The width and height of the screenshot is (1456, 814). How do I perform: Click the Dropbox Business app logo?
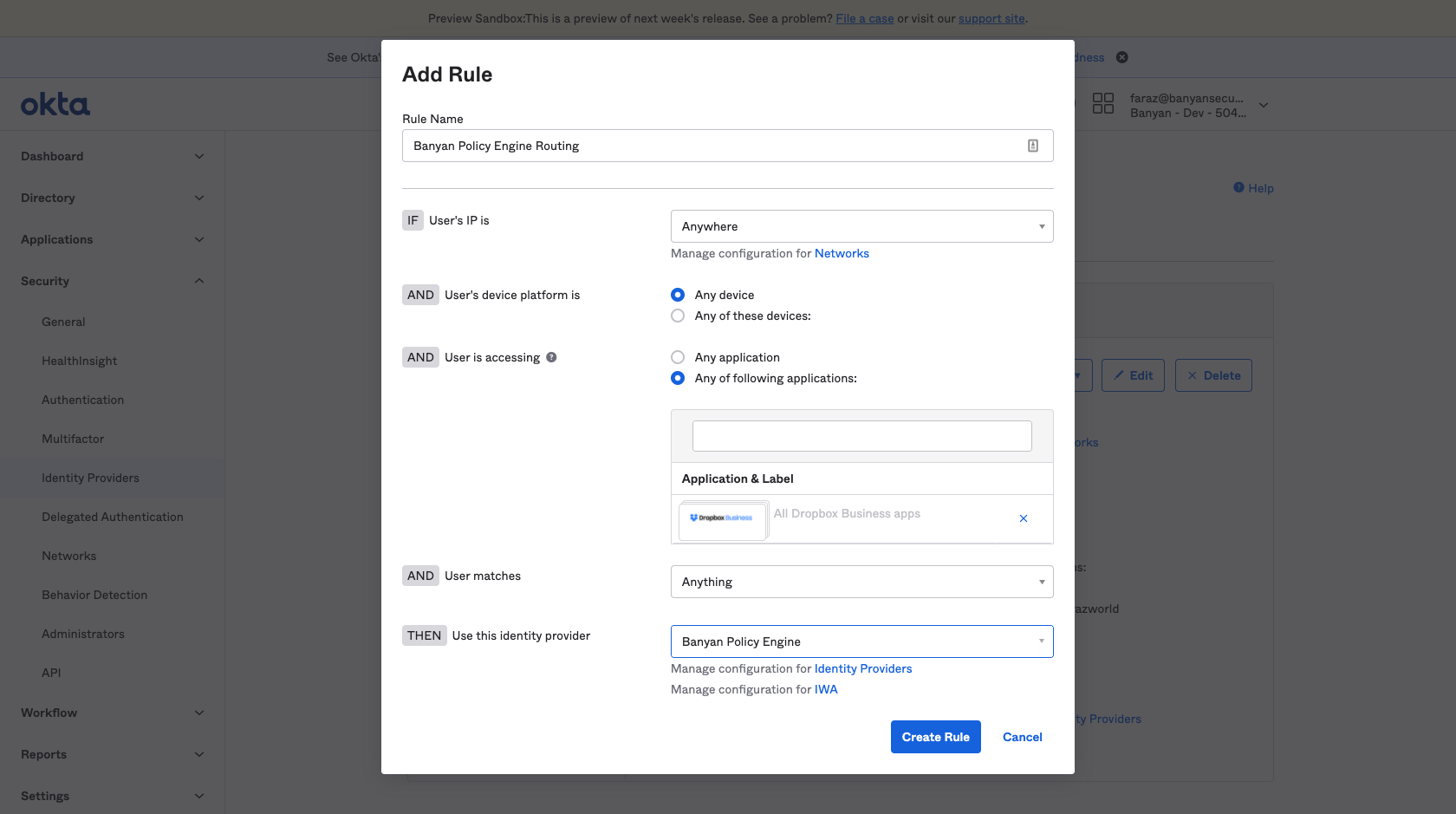pyautogui.click(x=721, y=518)
